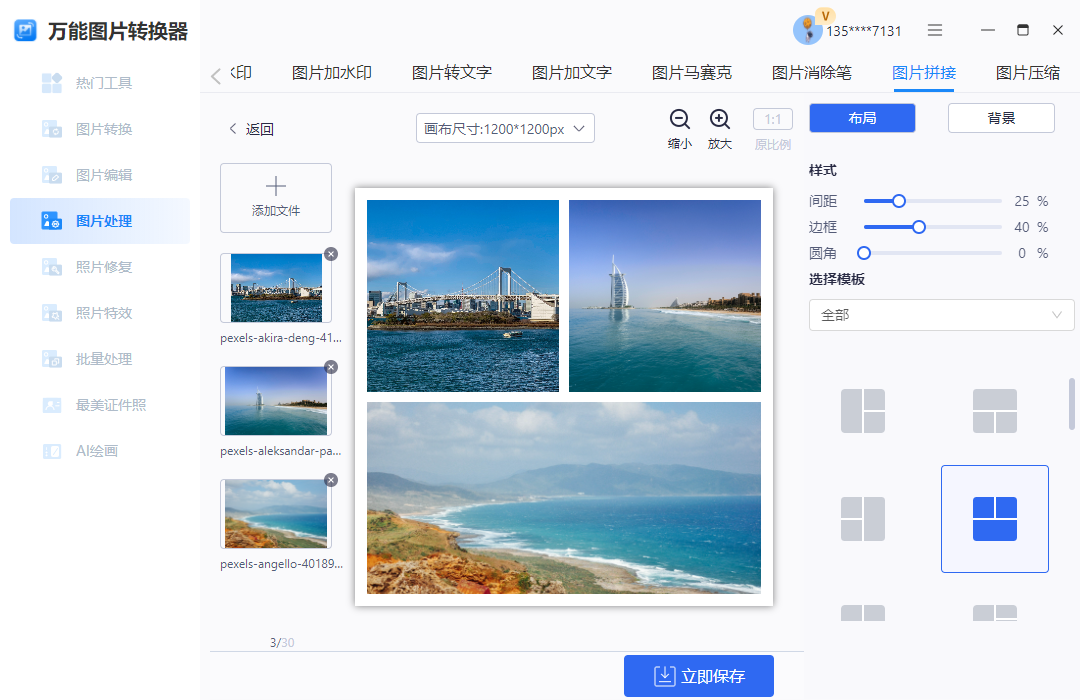Open the hamburger menu icon
1080x700 pixels.
pyautogui.click(x=935, y=30)
